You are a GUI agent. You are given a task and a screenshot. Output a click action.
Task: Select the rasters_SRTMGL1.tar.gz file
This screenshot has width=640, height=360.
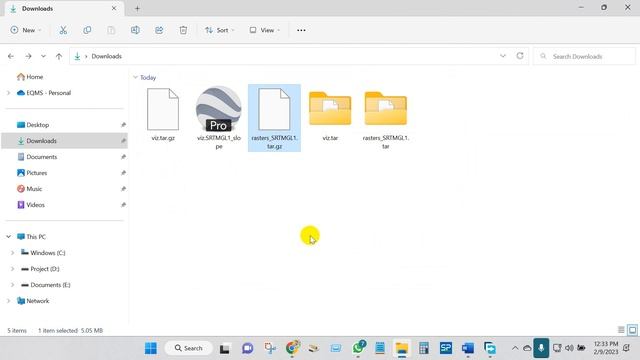(274, 118)
